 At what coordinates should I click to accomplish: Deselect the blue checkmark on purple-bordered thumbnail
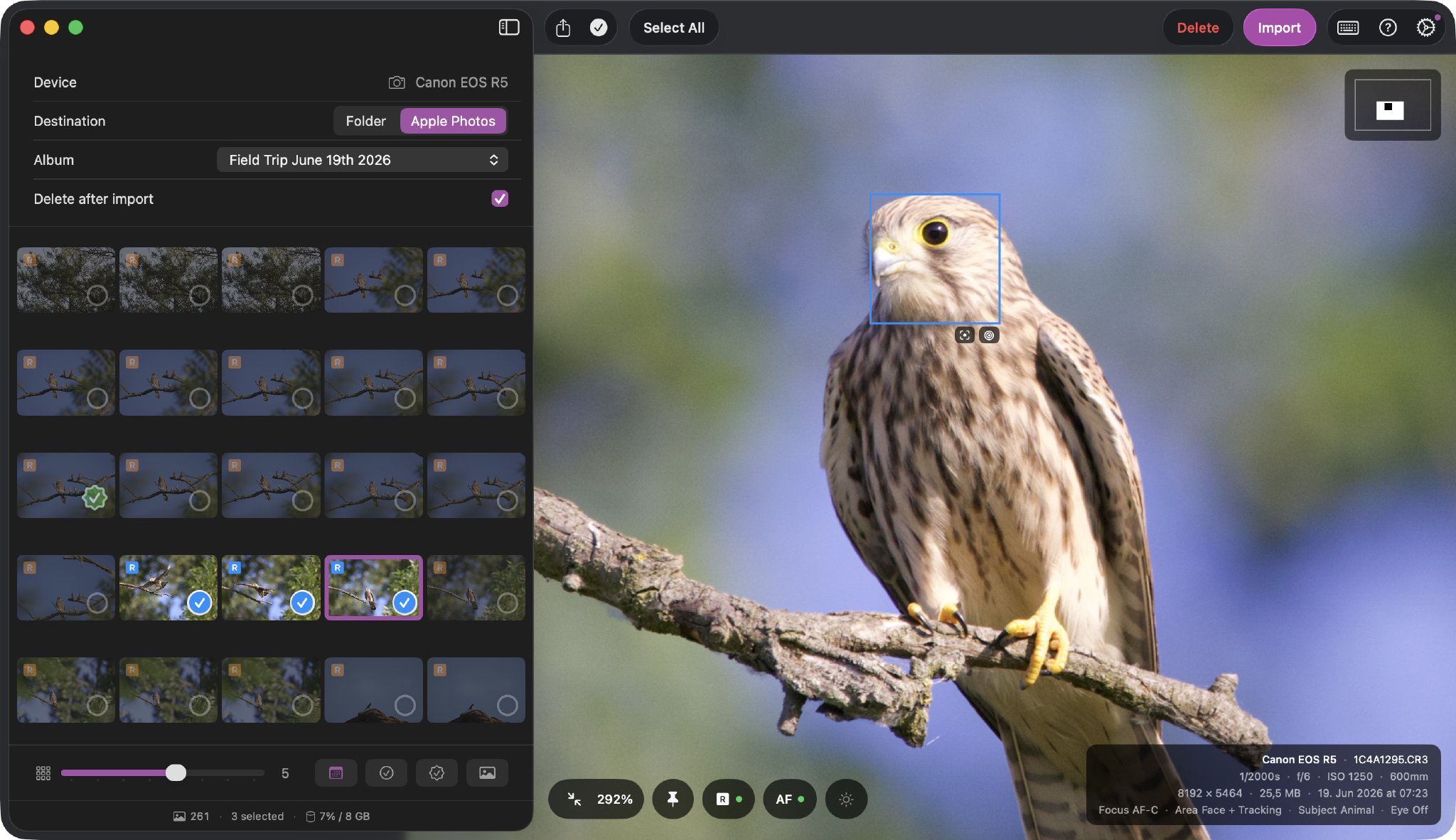point(405,603)
